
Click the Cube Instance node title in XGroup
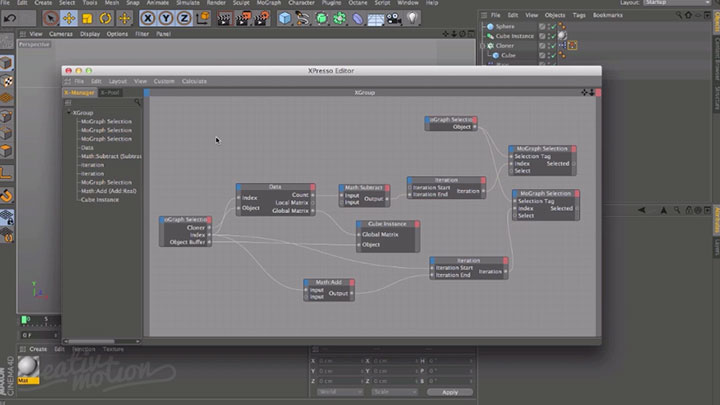[387, 224]
